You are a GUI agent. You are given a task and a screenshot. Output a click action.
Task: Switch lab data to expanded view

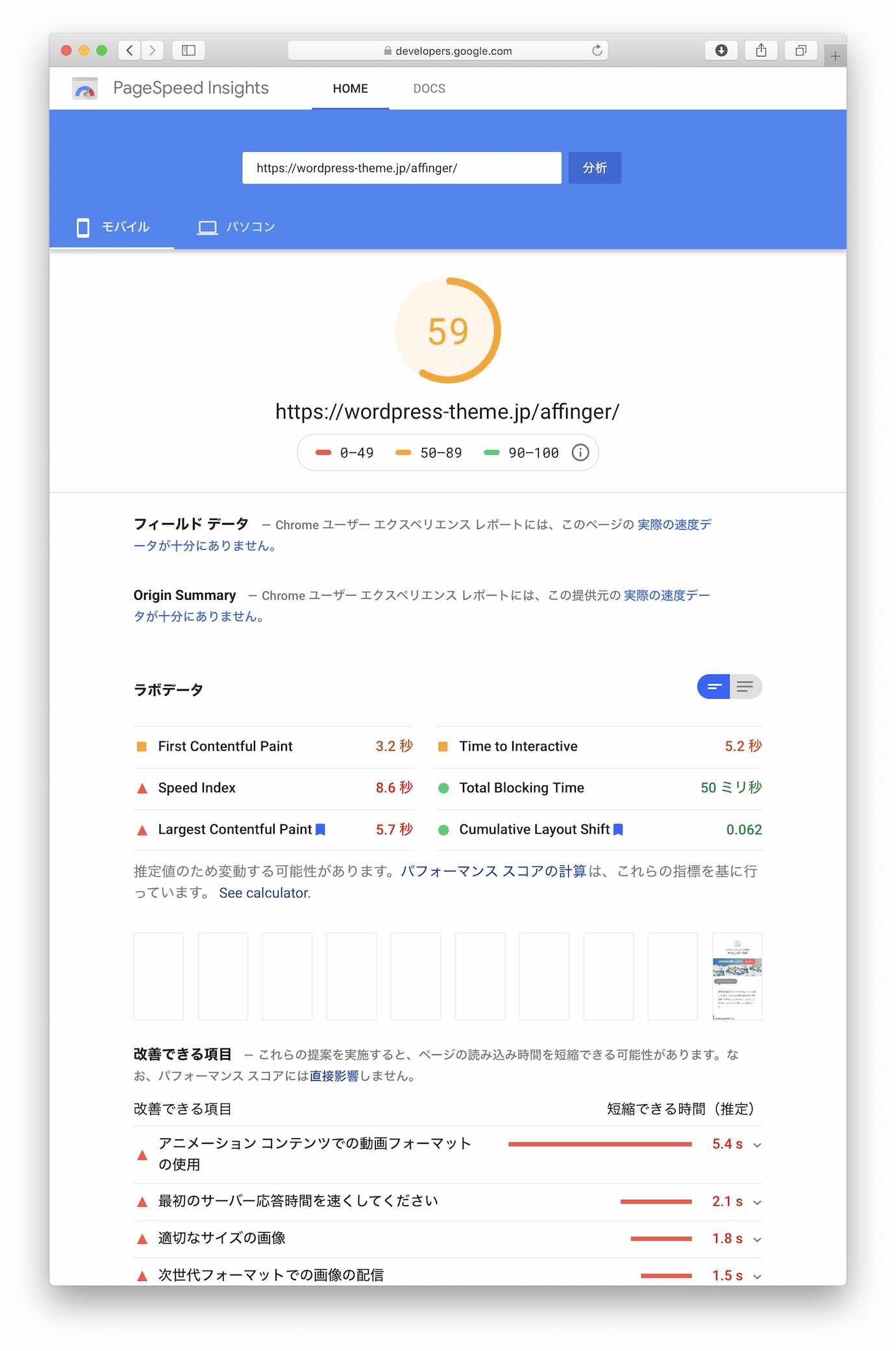pyautogui.click(x=745, y=687)
